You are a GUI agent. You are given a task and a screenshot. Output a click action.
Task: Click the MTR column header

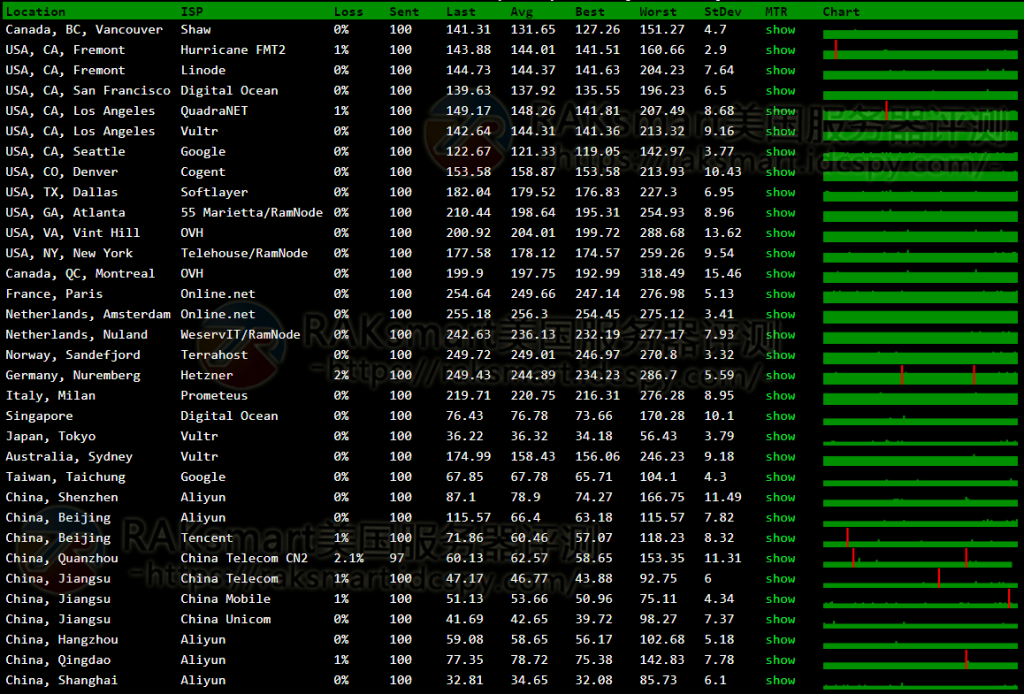tap(776, 12)
